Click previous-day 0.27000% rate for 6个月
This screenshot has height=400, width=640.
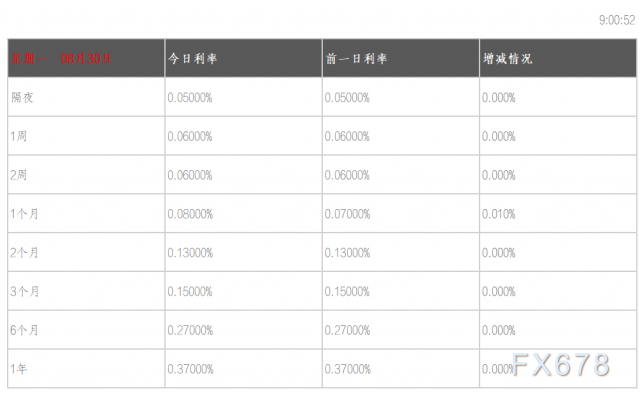tap(347, 330)
